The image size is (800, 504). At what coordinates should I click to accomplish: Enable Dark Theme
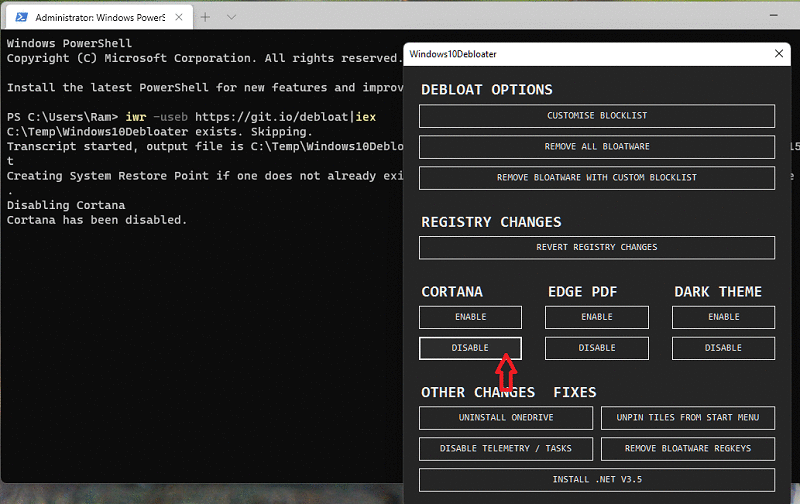(x=723, y=317)
